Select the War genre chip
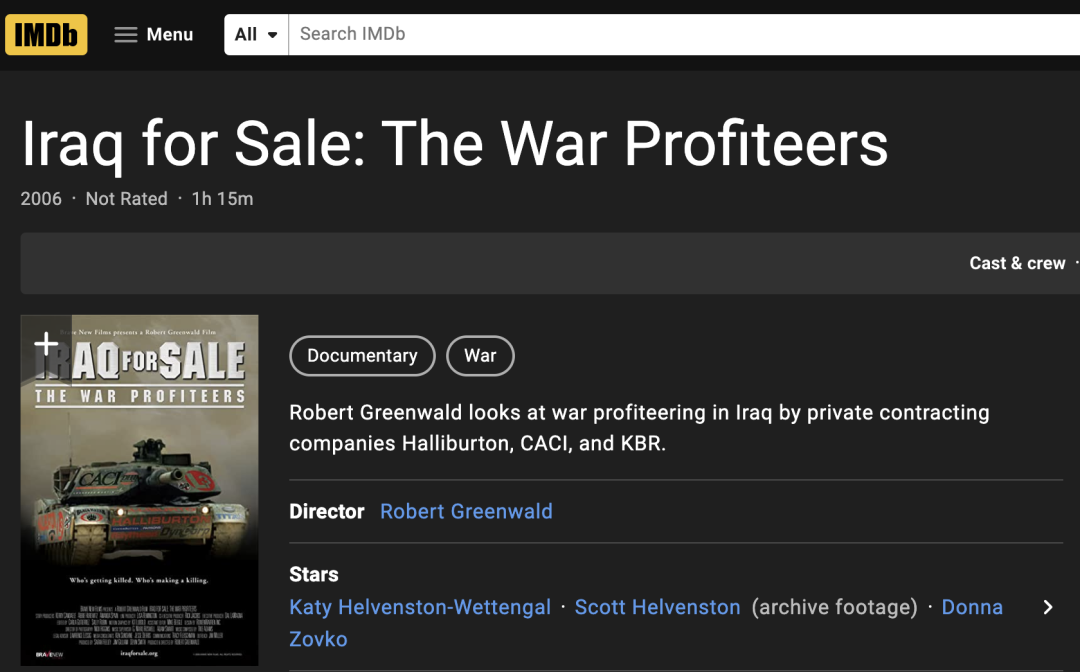 pos(480,356)
